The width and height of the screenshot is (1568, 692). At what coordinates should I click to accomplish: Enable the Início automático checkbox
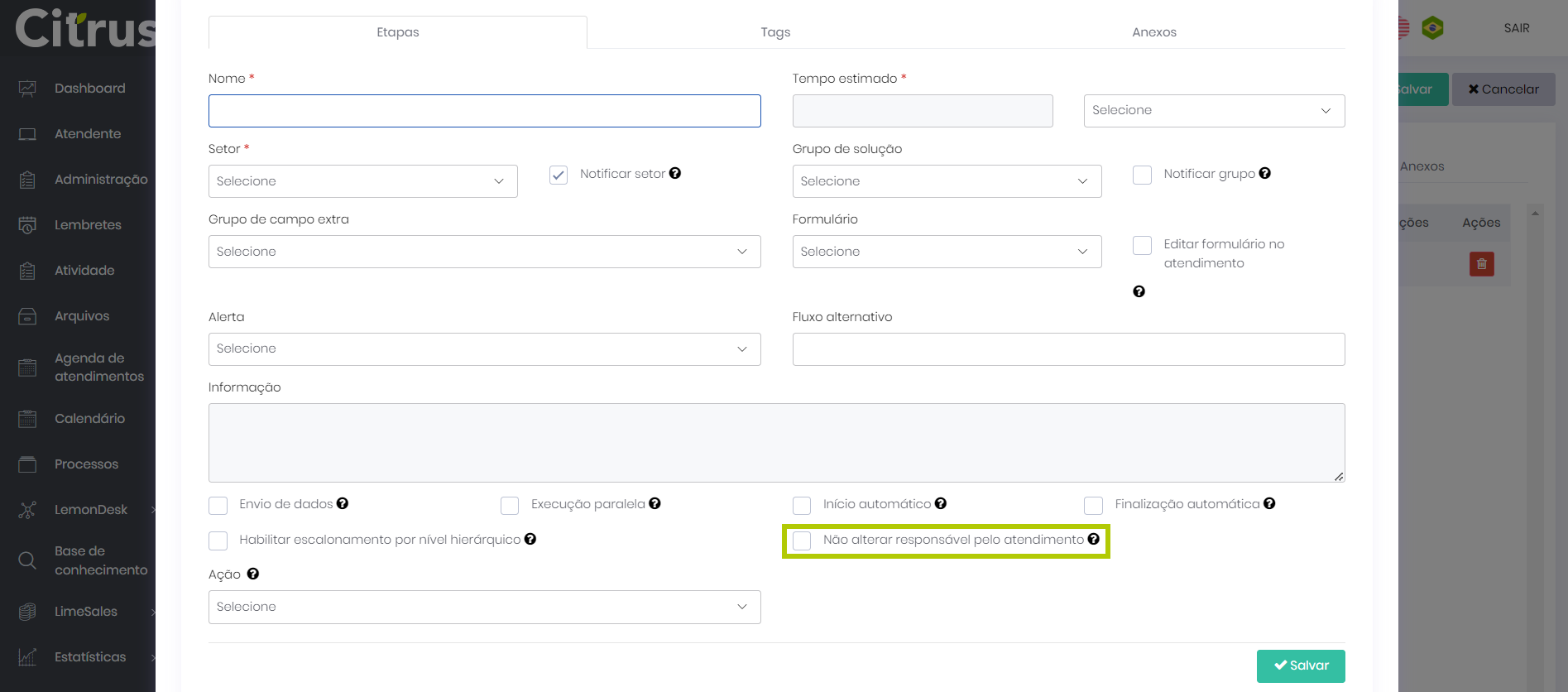[x=802, y=505]
